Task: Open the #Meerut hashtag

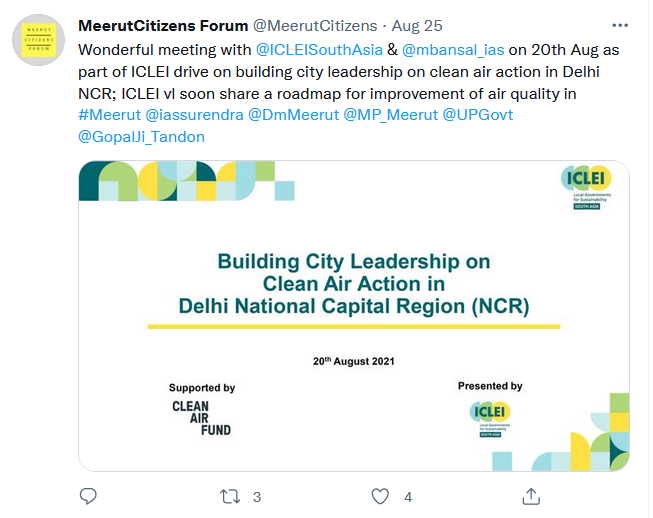Action: pyautogui.click(x=110, y=115)
